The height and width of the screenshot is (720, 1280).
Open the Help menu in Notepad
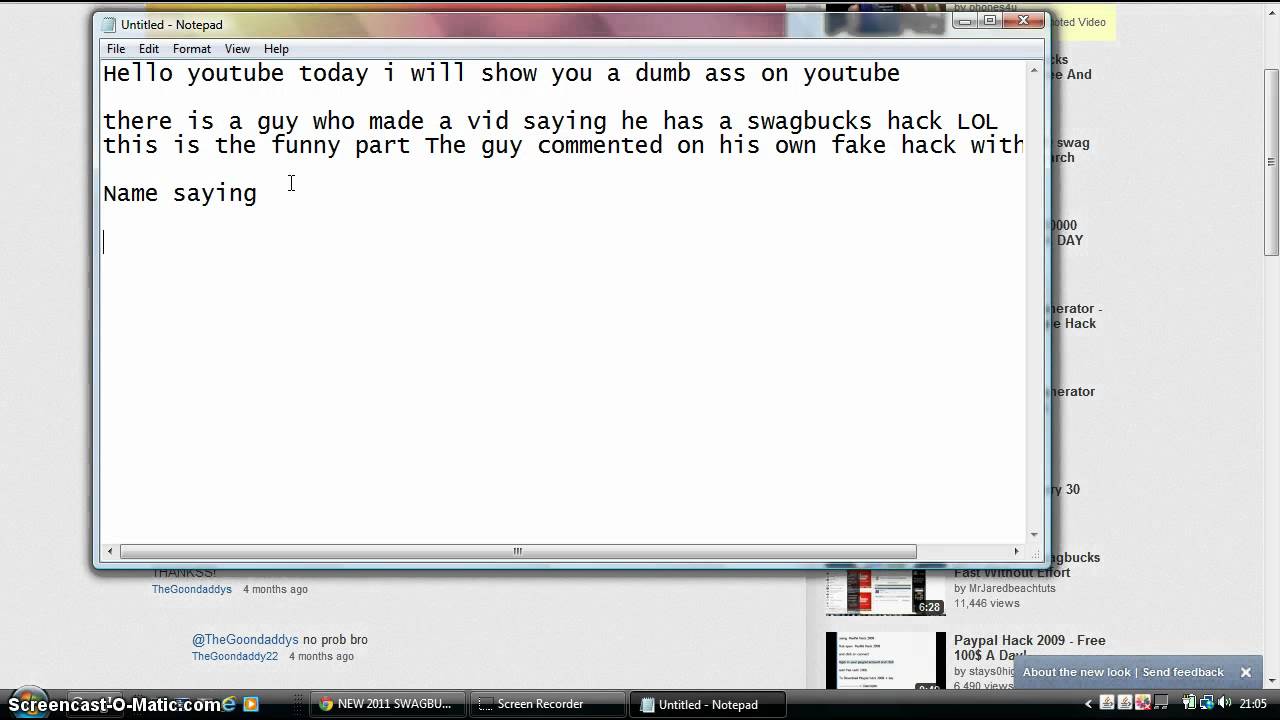tap(276, 48)
